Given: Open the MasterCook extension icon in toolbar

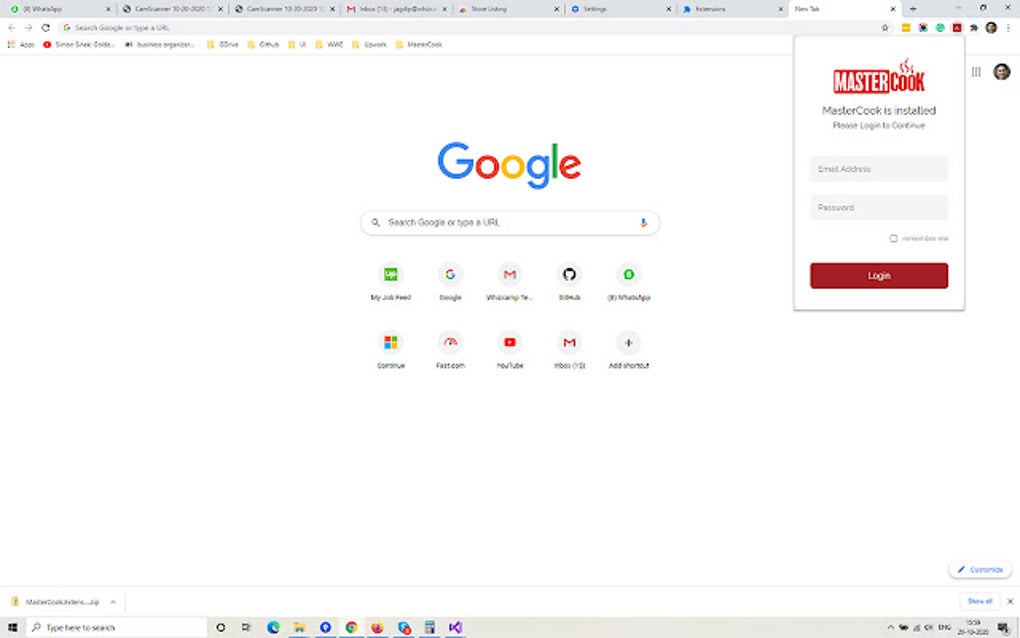Looking at the screenshot, I should click(955, 27).
